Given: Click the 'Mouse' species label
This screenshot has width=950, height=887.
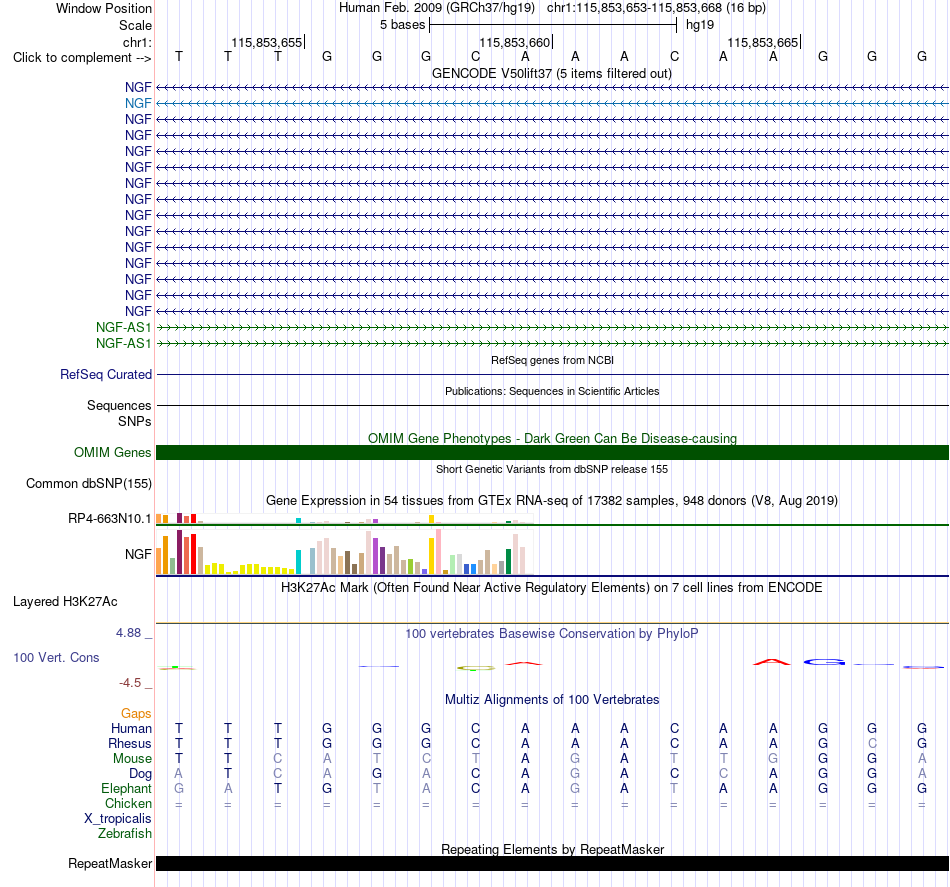Looking at the screenshot, I should click(132, 759).
